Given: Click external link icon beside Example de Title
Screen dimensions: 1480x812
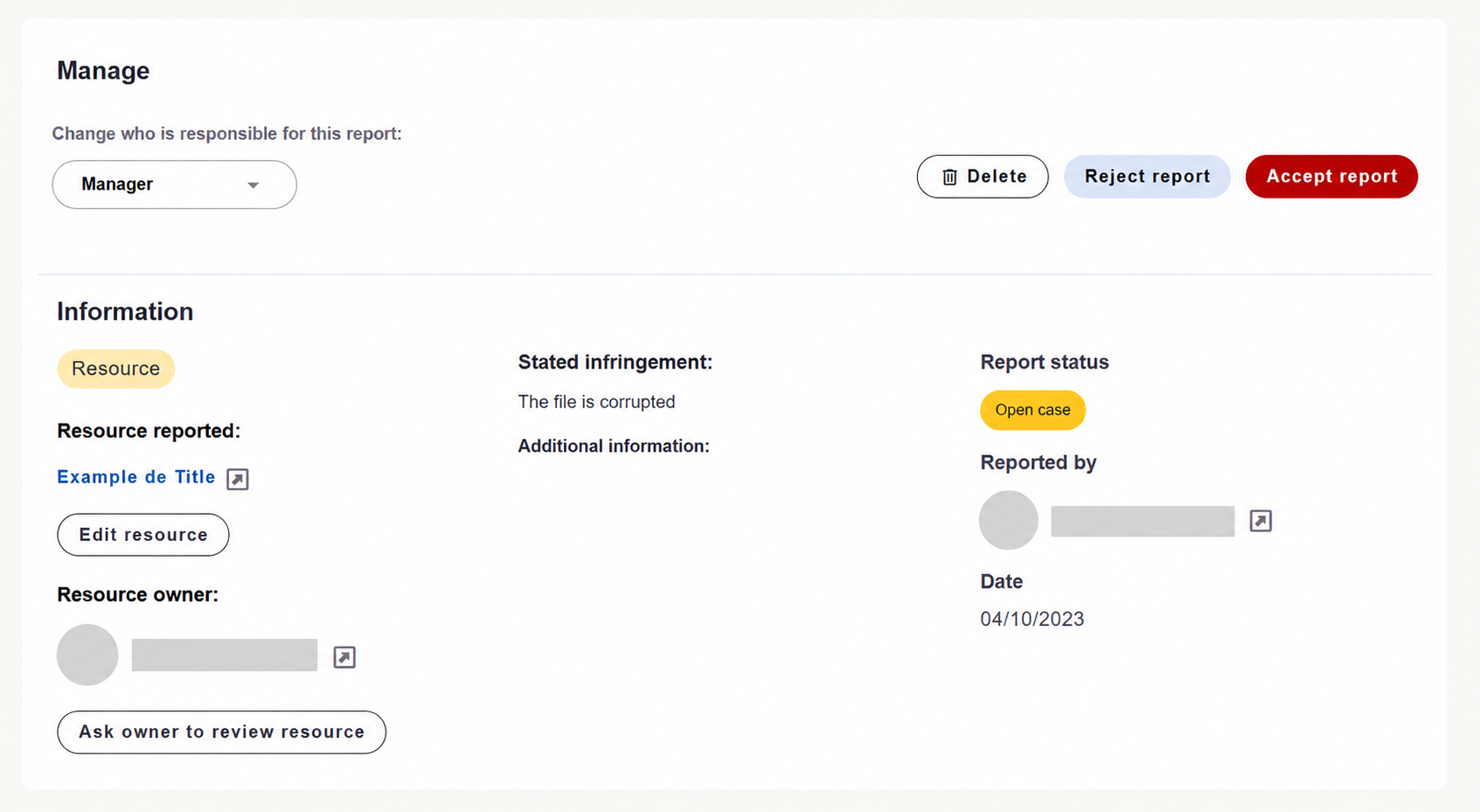Looking at the screenshot, I should coord(238,479).
